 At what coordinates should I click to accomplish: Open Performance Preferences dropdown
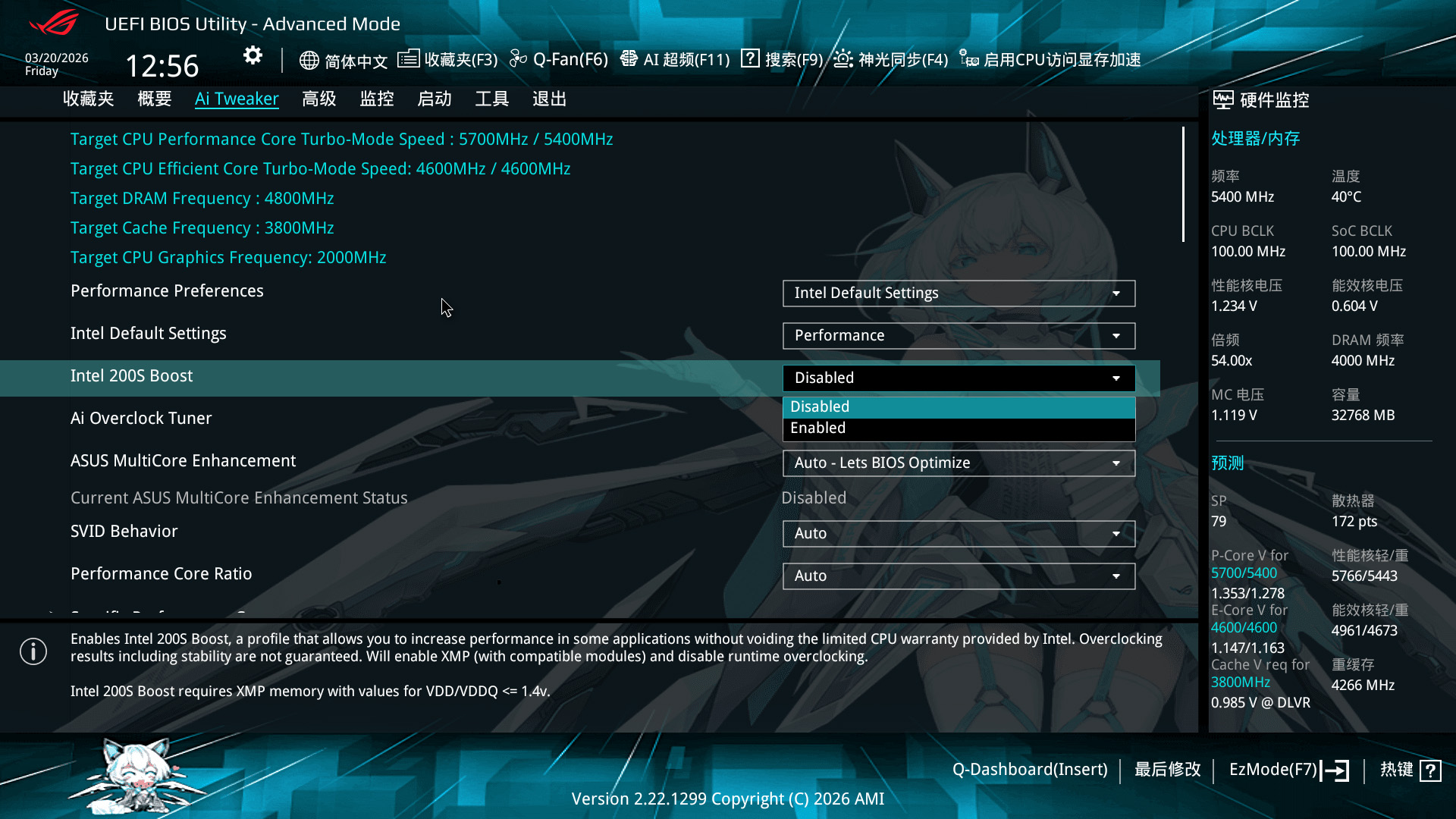pos(958,293)
